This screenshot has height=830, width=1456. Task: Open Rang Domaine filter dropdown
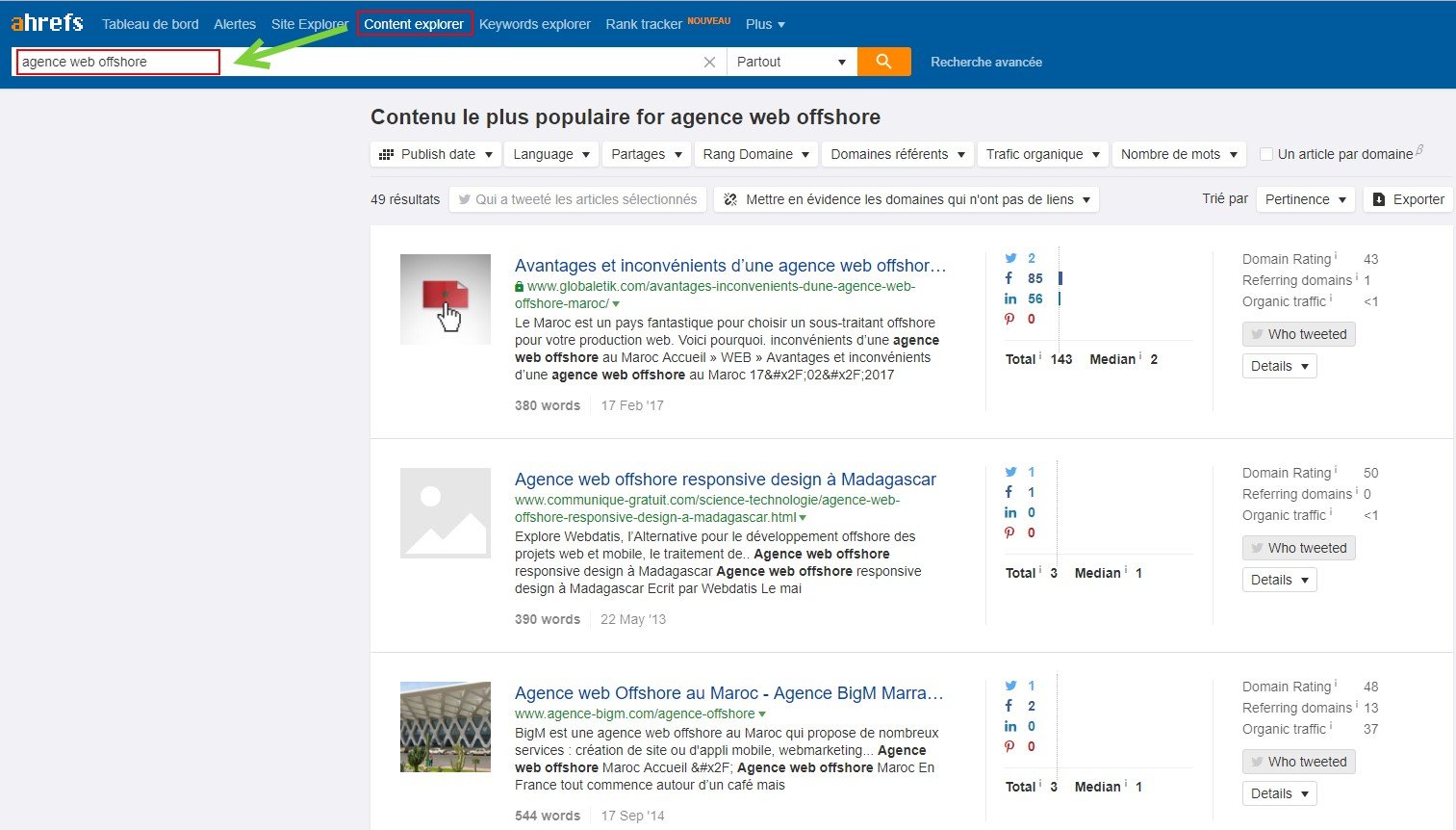click(756, 154)
